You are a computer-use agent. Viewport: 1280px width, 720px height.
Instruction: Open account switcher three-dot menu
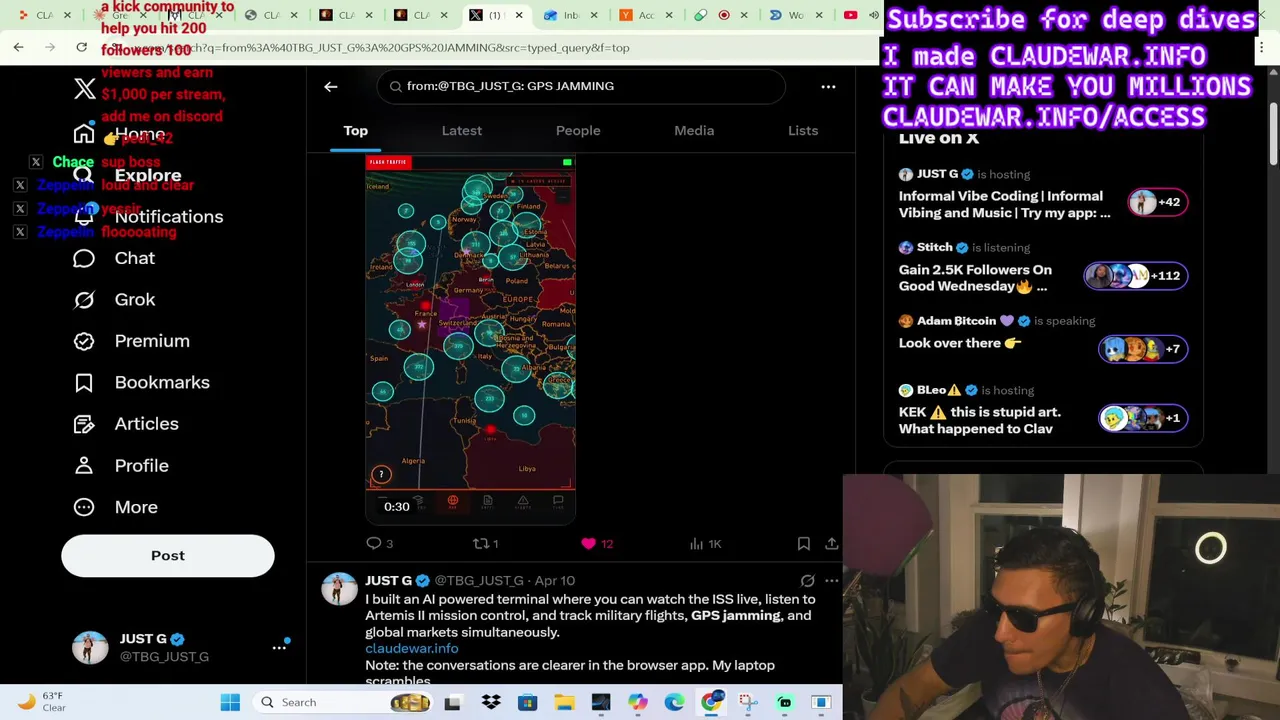click(x=279, y=648)
